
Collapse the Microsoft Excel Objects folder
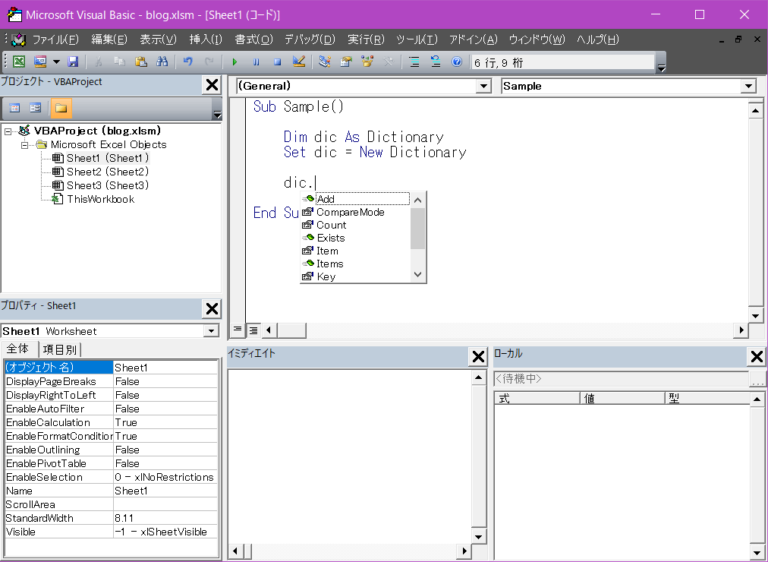point(24,145)
